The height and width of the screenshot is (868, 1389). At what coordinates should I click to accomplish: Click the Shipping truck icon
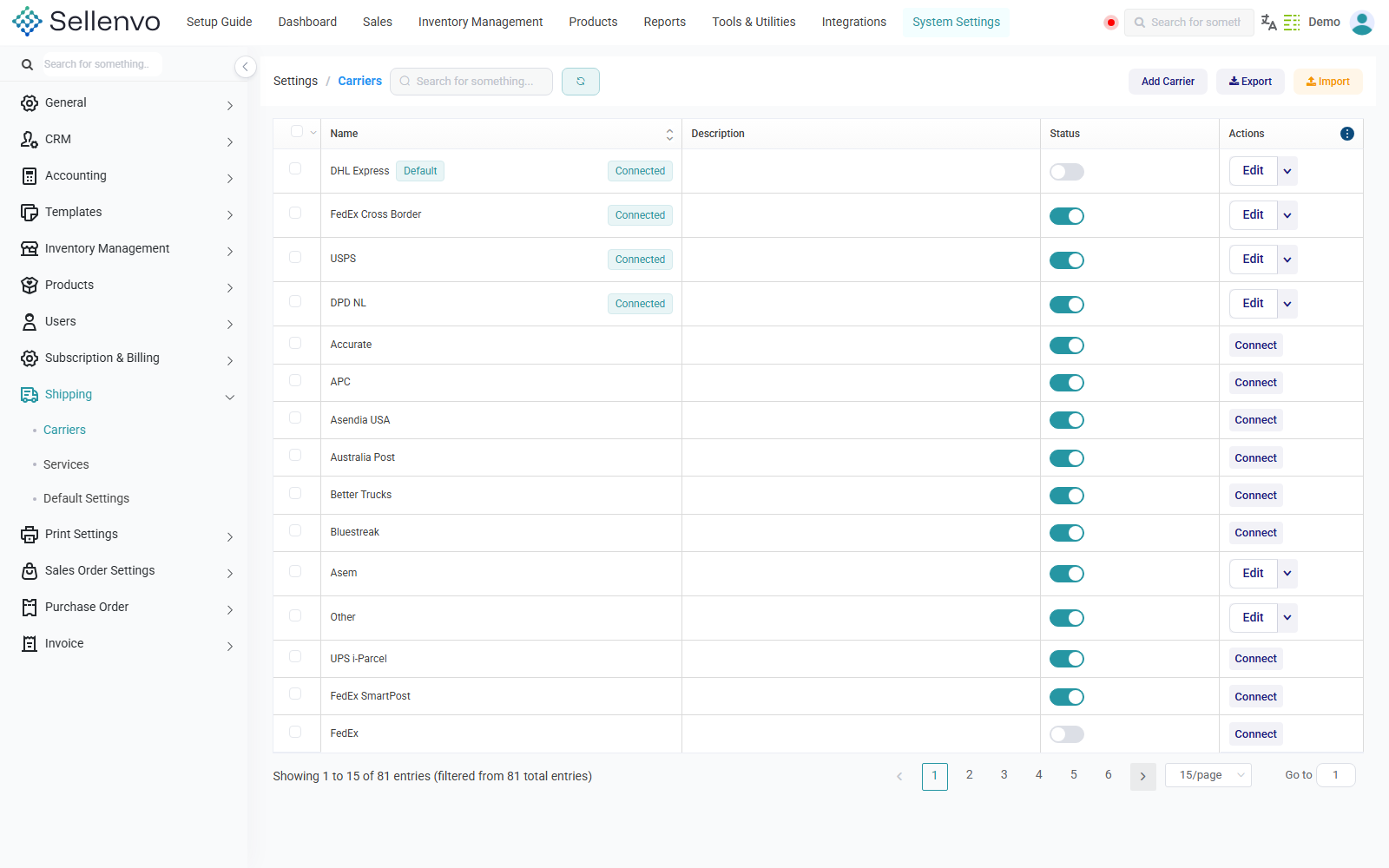point(30,395)
